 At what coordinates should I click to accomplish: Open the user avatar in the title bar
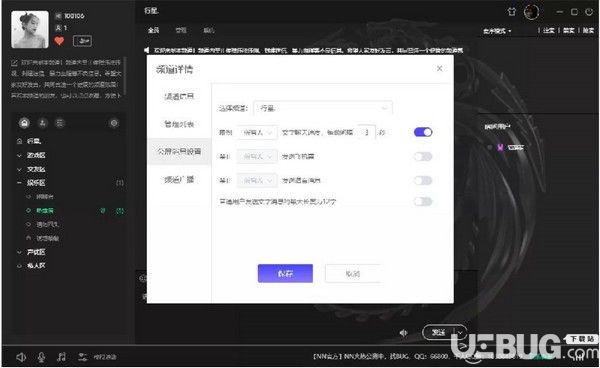coord(532,12)
